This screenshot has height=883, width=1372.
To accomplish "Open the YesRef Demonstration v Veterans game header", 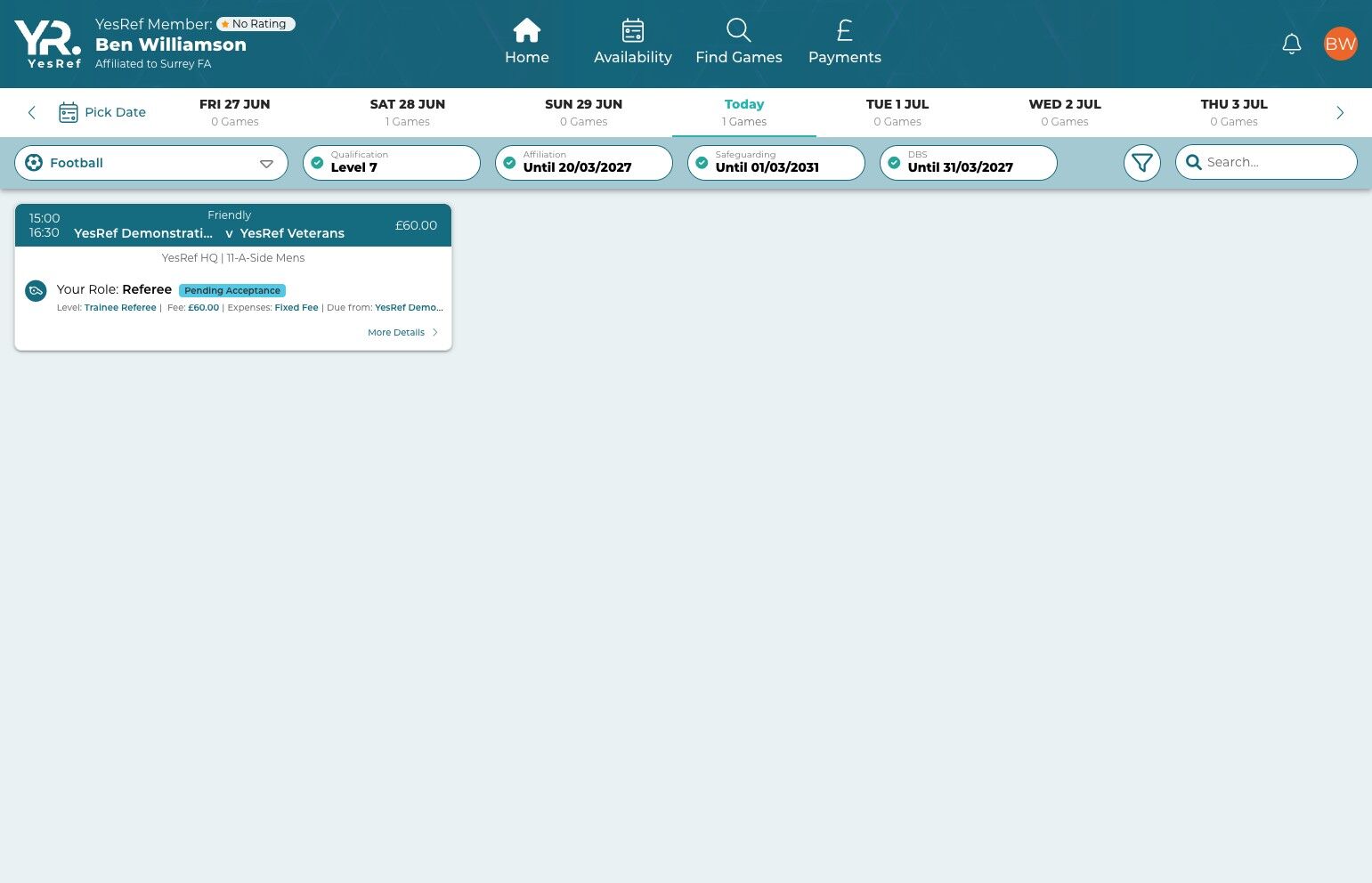I will pos(233,225).
